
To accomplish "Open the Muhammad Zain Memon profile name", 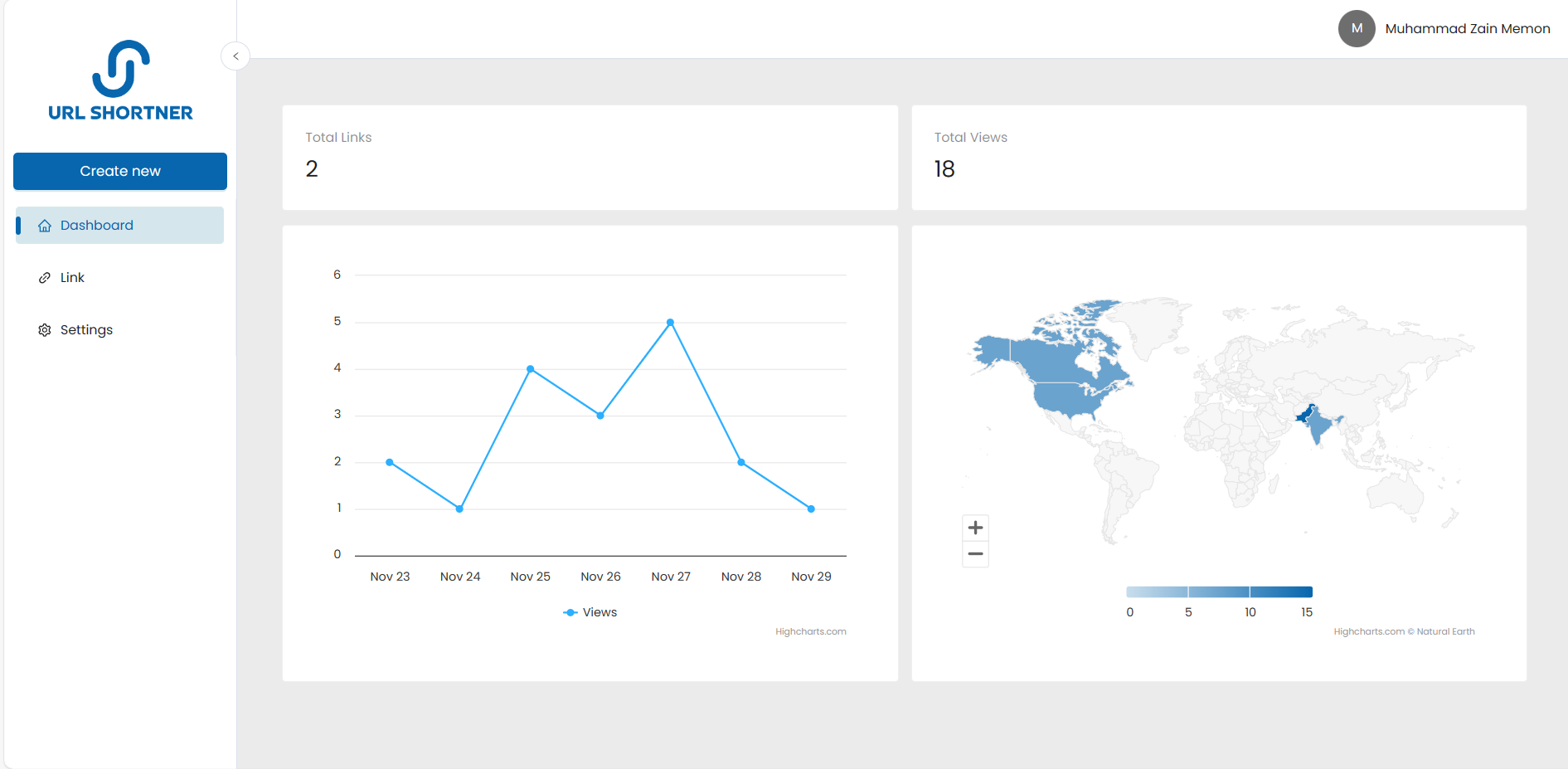I will click(1467, 28).
